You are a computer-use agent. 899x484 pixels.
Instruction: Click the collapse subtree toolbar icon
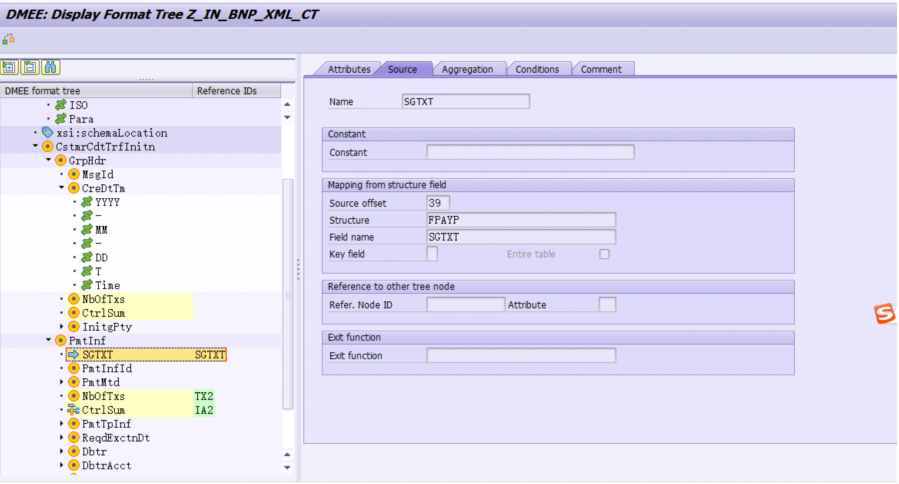[30, 68]
